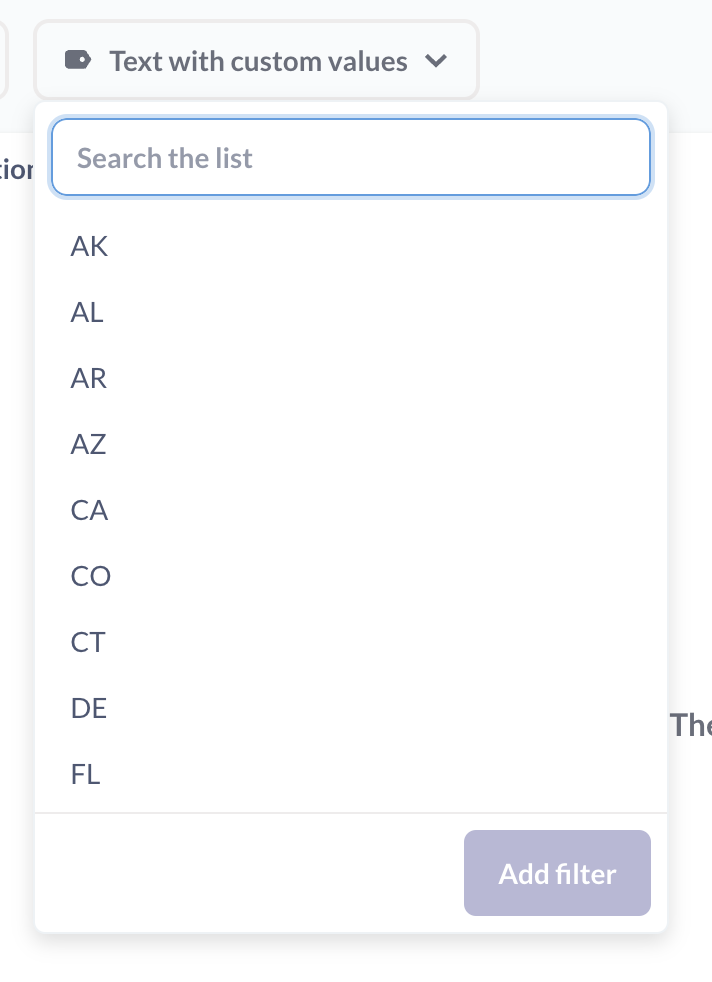Choose AR in the dropdown list

pyautogui.click(x=89, y=378)
